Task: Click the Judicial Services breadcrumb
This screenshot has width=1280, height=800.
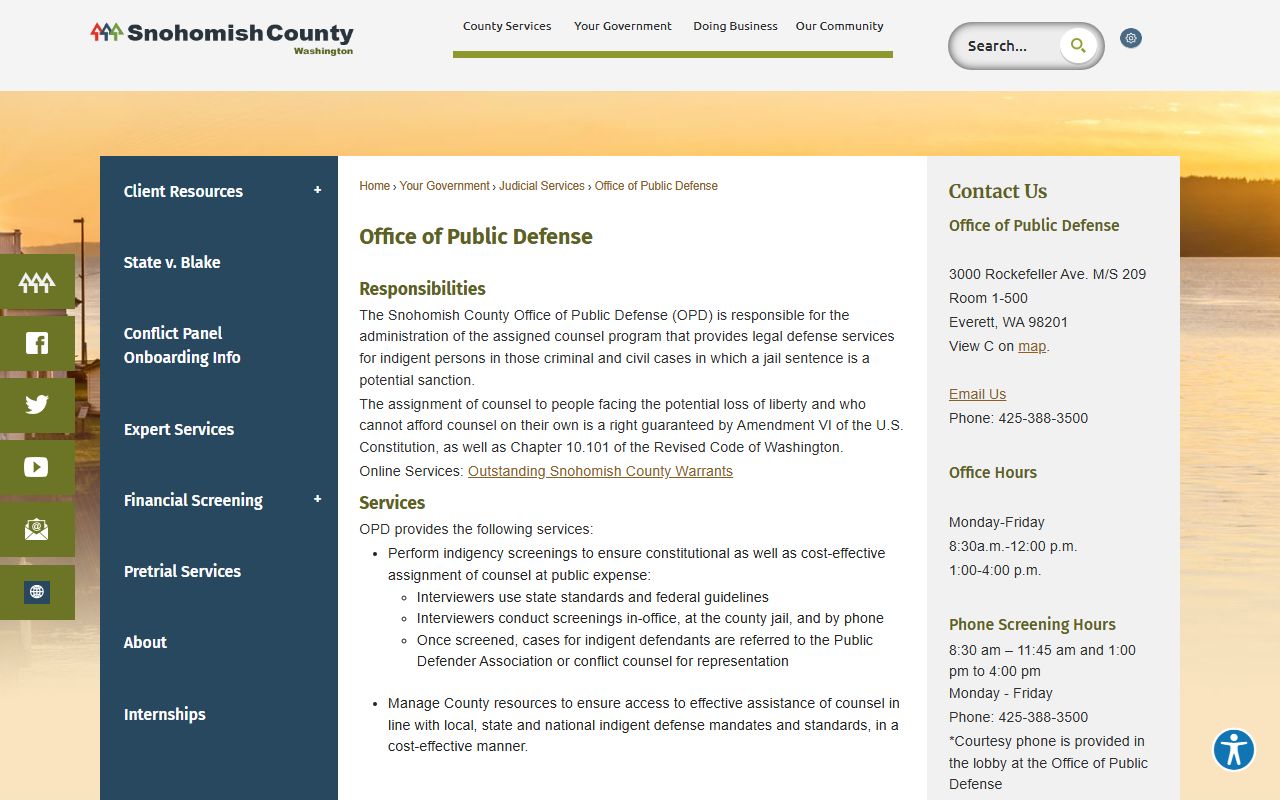Action: point(542,186)
